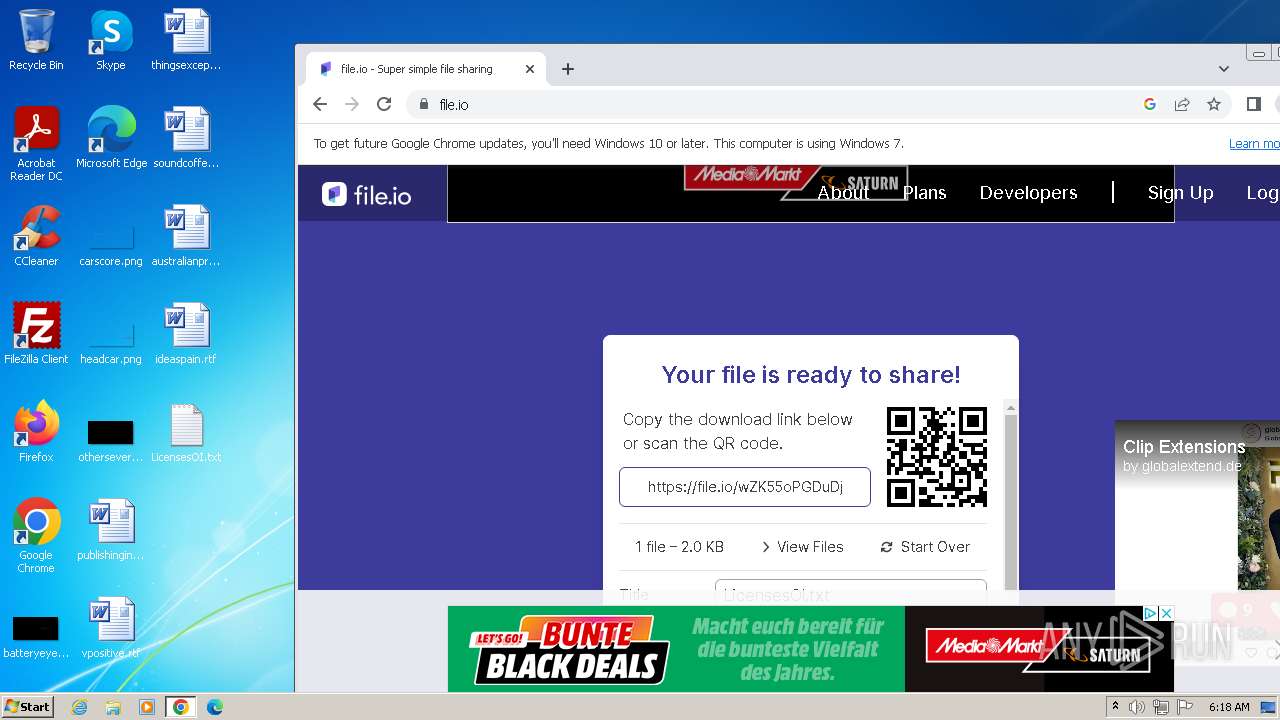Image resolution: width=1280 pixels, height=720 pixels.
Task: Go back using Chrome back arrow
Action: (x=320, y=104)
